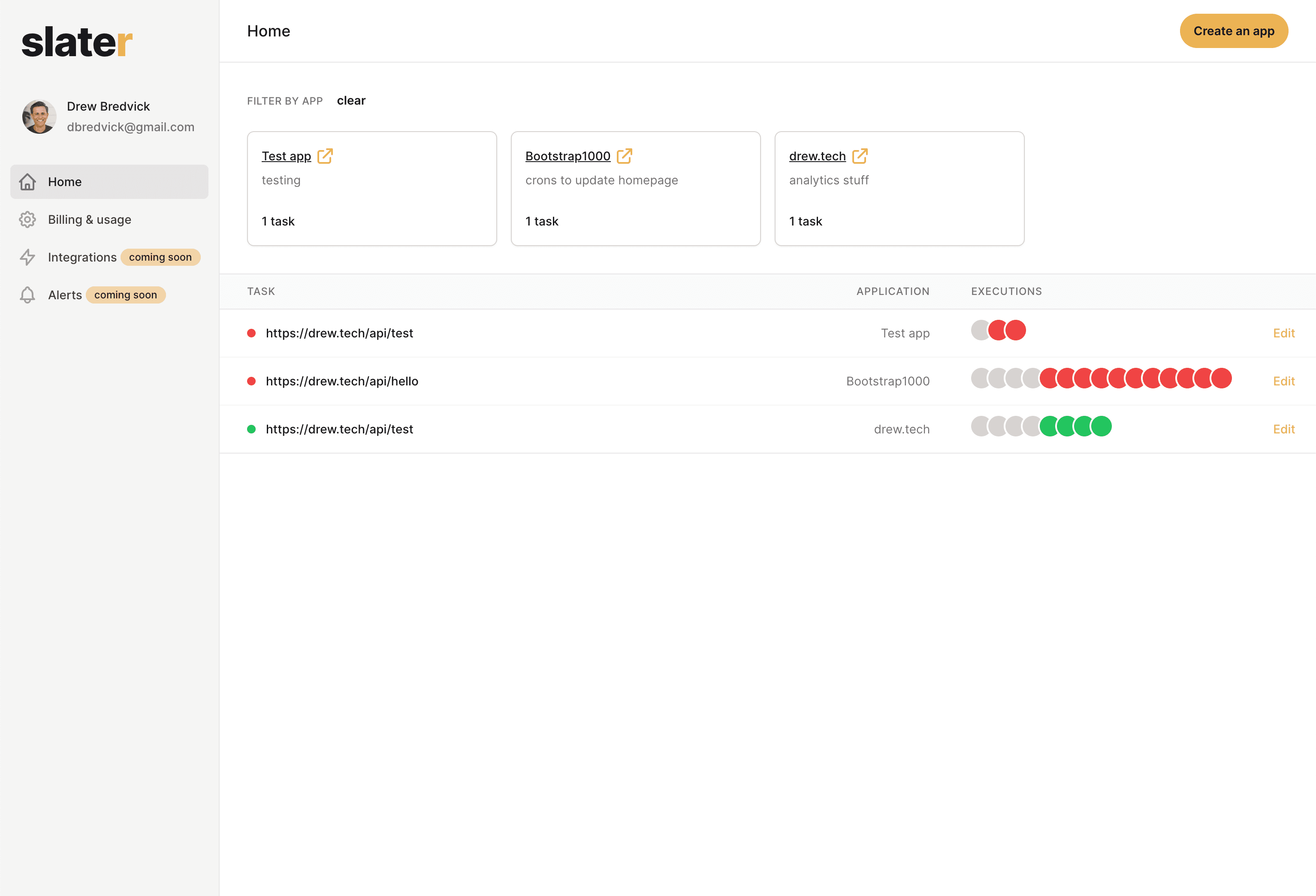This screenshot has height=896, width=1316.
Task: Click the Billing & usage gear icon
Action: coord(27,219)
